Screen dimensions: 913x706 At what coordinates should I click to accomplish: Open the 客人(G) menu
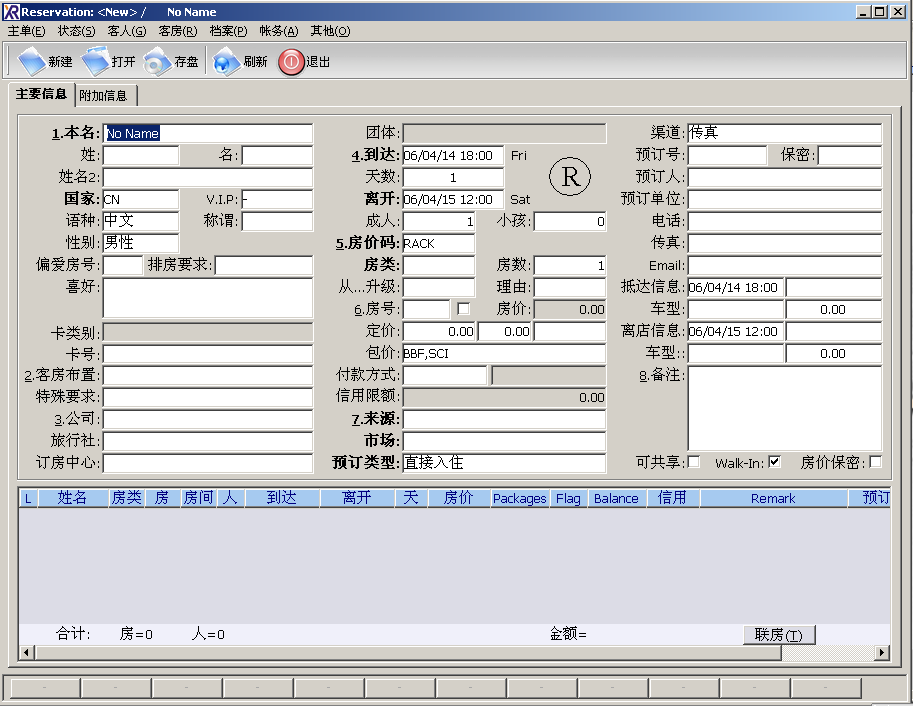point(127,31)
